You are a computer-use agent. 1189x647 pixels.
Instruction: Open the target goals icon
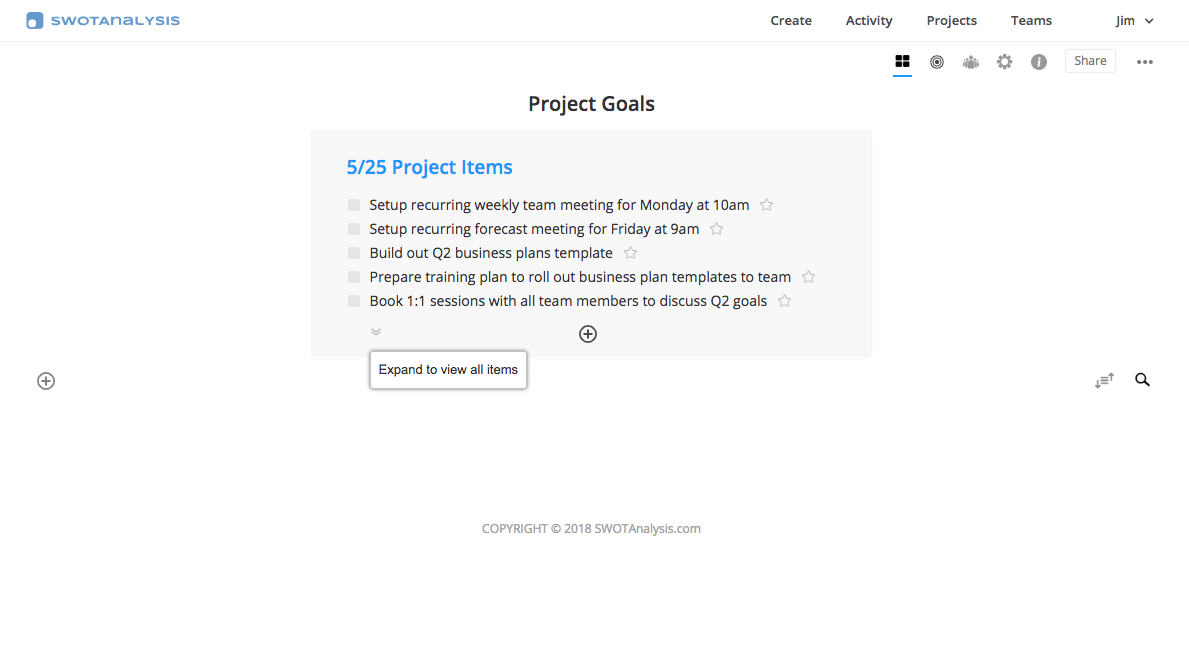coord(936,62)
